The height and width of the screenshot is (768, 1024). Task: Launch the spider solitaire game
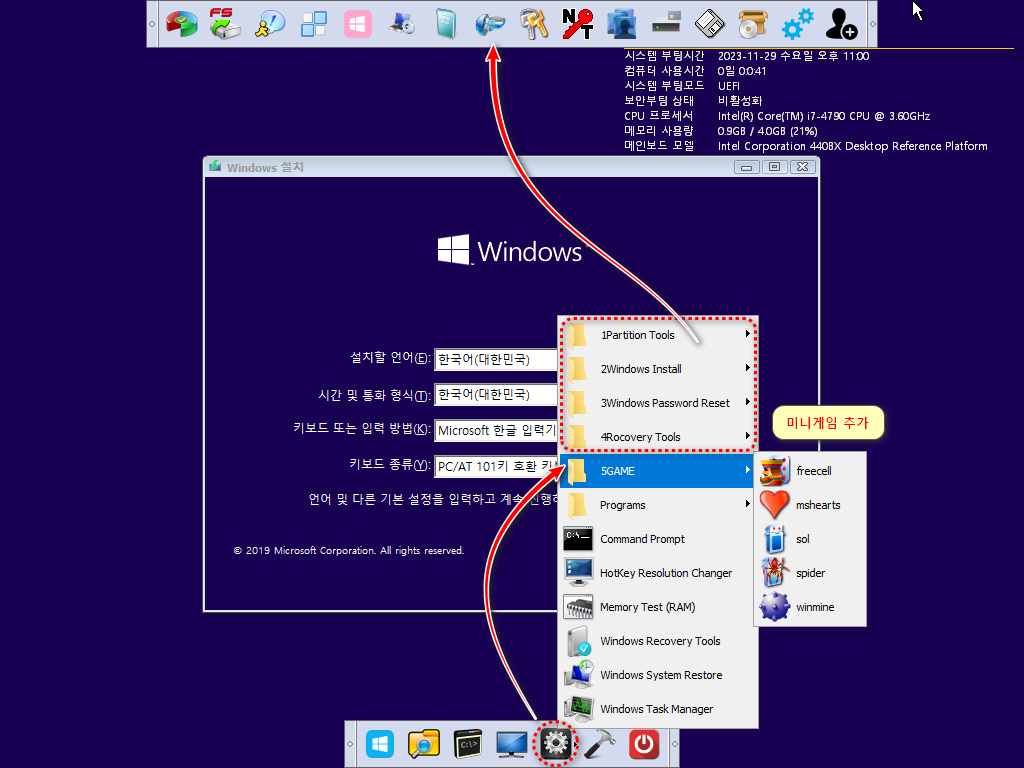point(810,573)
